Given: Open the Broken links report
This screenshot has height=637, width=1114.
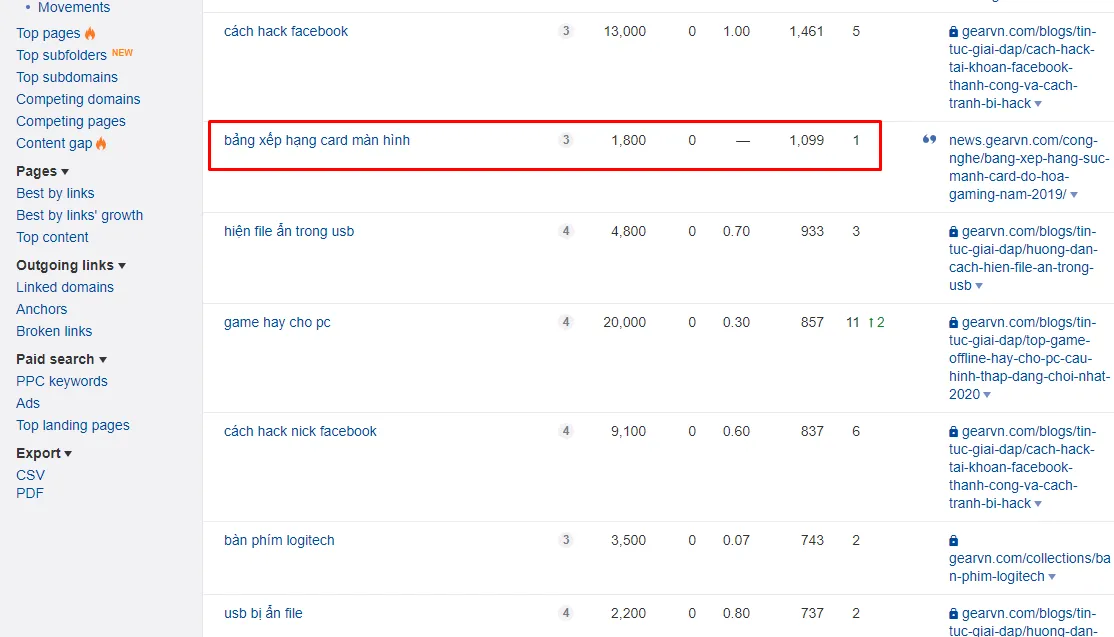Looking at the screenshot, I should (x=54, y=331).
